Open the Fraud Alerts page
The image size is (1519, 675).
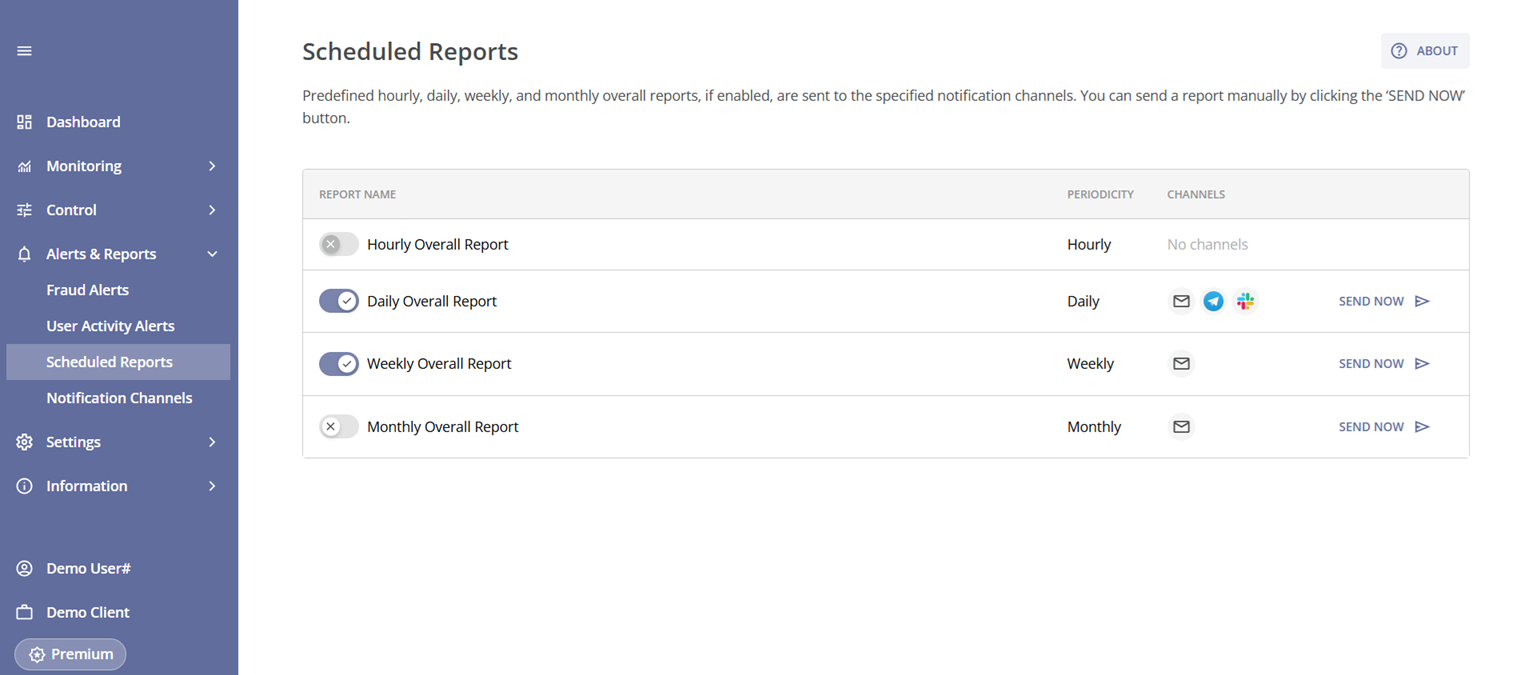(87, 290)
